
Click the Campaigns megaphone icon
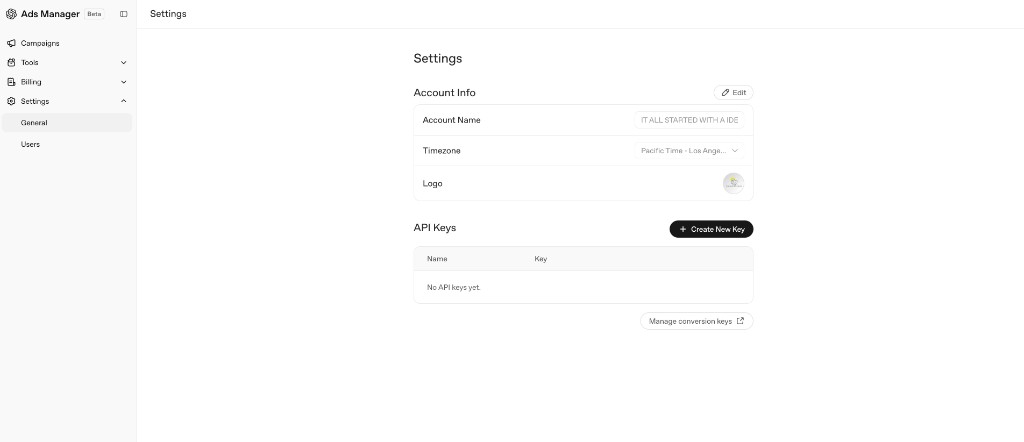tap(11, 43)
